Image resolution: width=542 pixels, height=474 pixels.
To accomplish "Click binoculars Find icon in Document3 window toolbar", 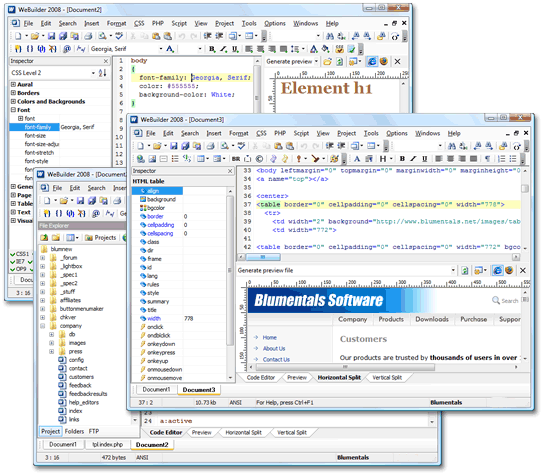I will click(x=451, y=146).
